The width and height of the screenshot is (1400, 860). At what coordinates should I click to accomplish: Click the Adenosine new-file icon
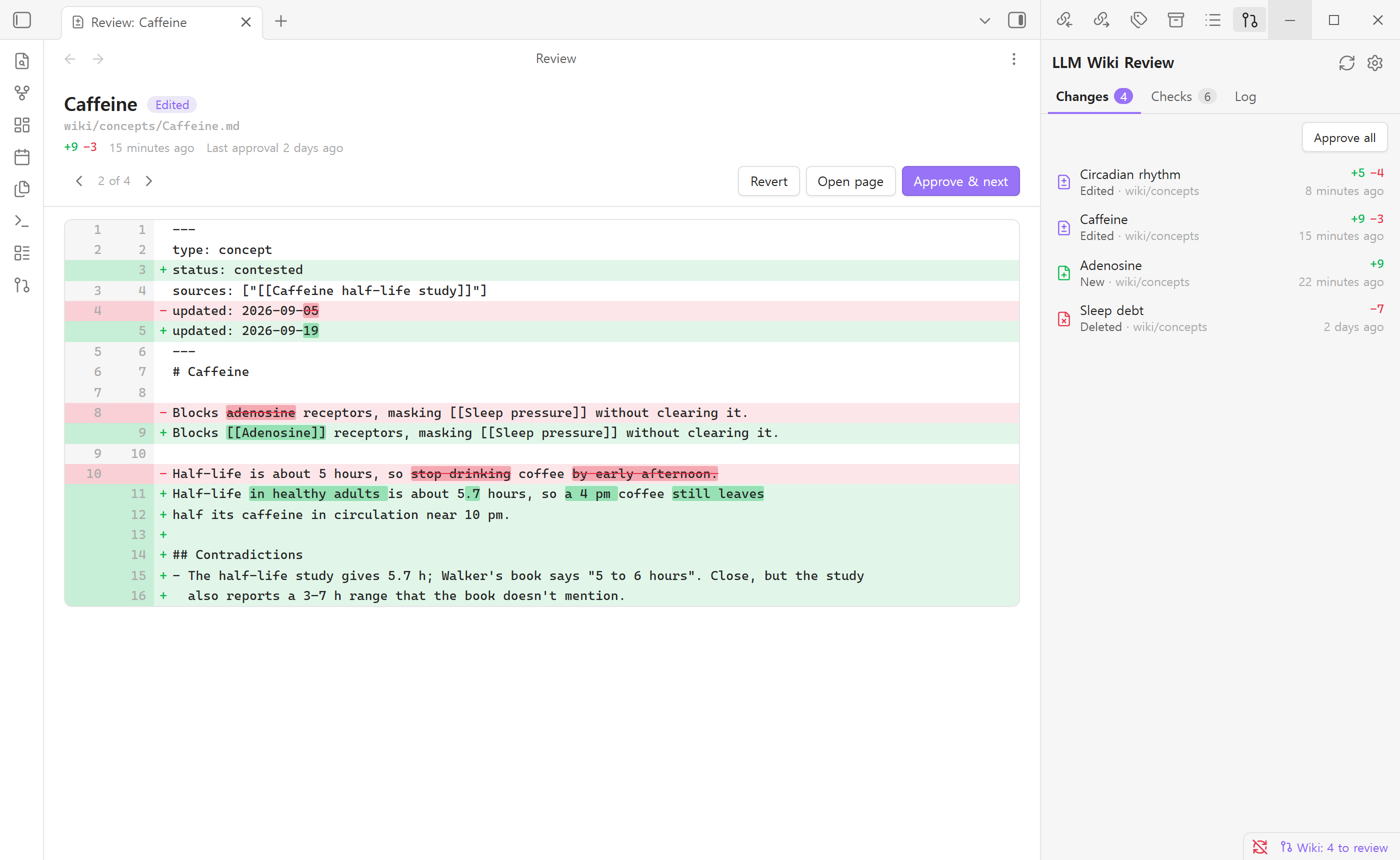(1063, 273)
